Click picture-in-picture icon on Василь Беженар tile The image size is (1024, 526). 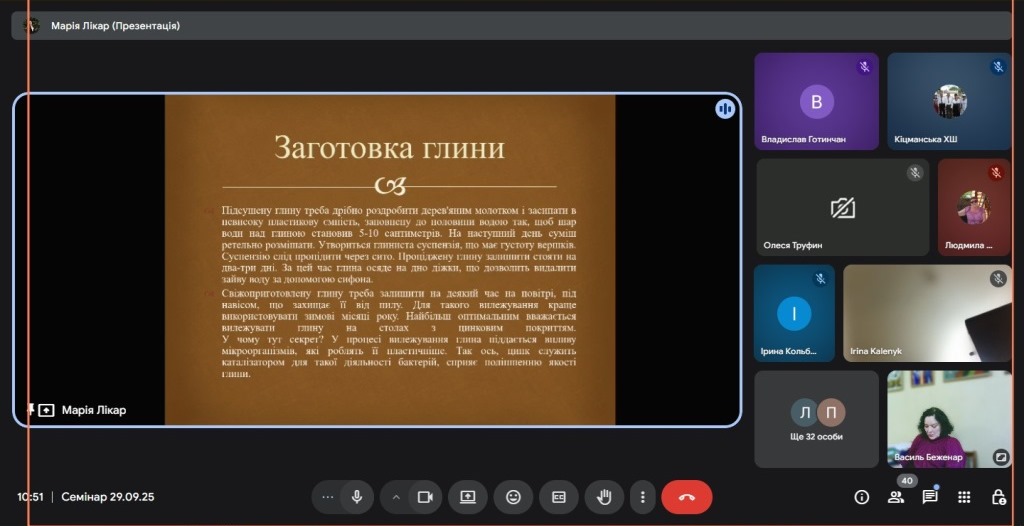[999, 457]
